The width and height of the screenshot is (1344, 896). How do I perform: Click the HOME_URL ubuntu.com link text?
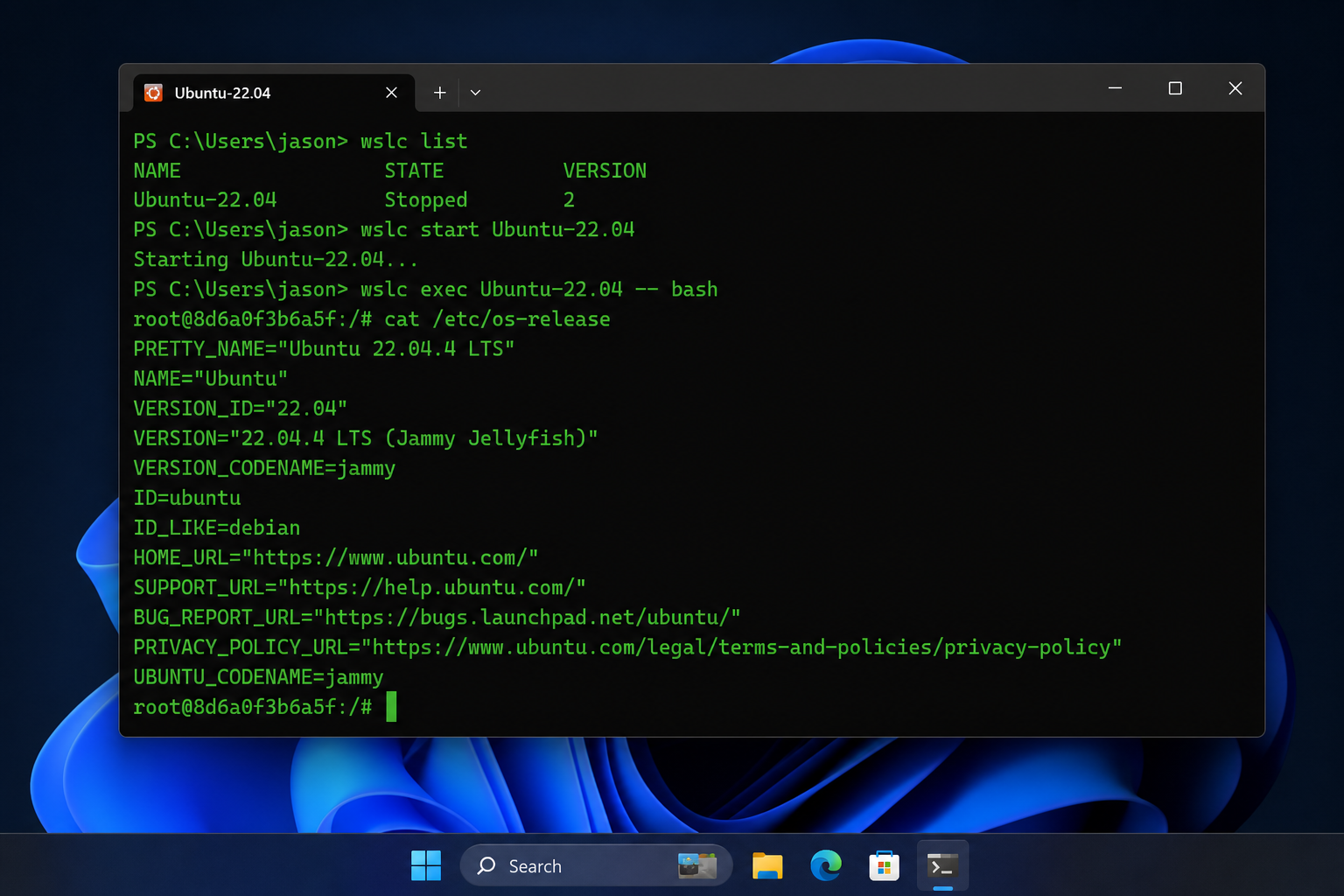390,557
